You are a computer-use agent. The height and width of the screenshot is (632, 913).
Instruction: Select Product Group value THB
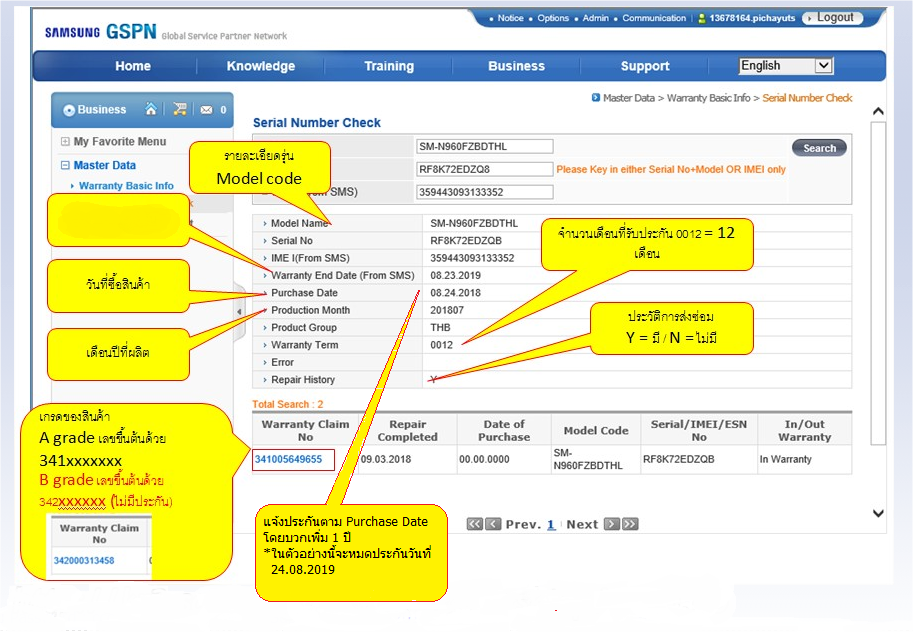click(440, 327)
